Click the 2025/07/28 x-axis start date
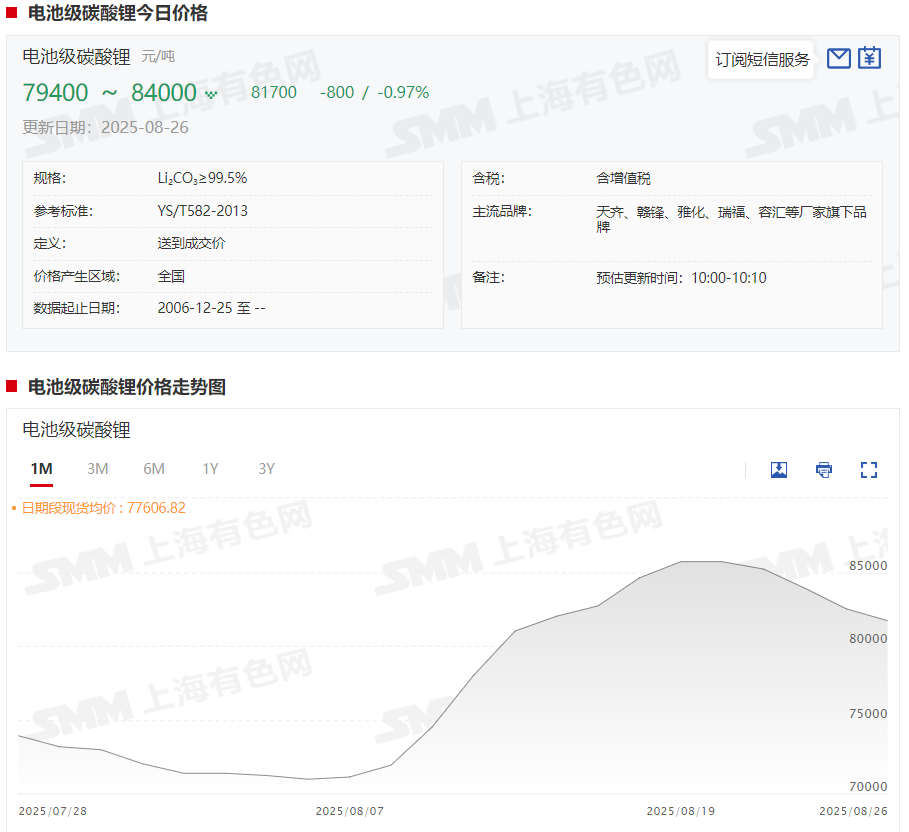 tap(53, 811)
